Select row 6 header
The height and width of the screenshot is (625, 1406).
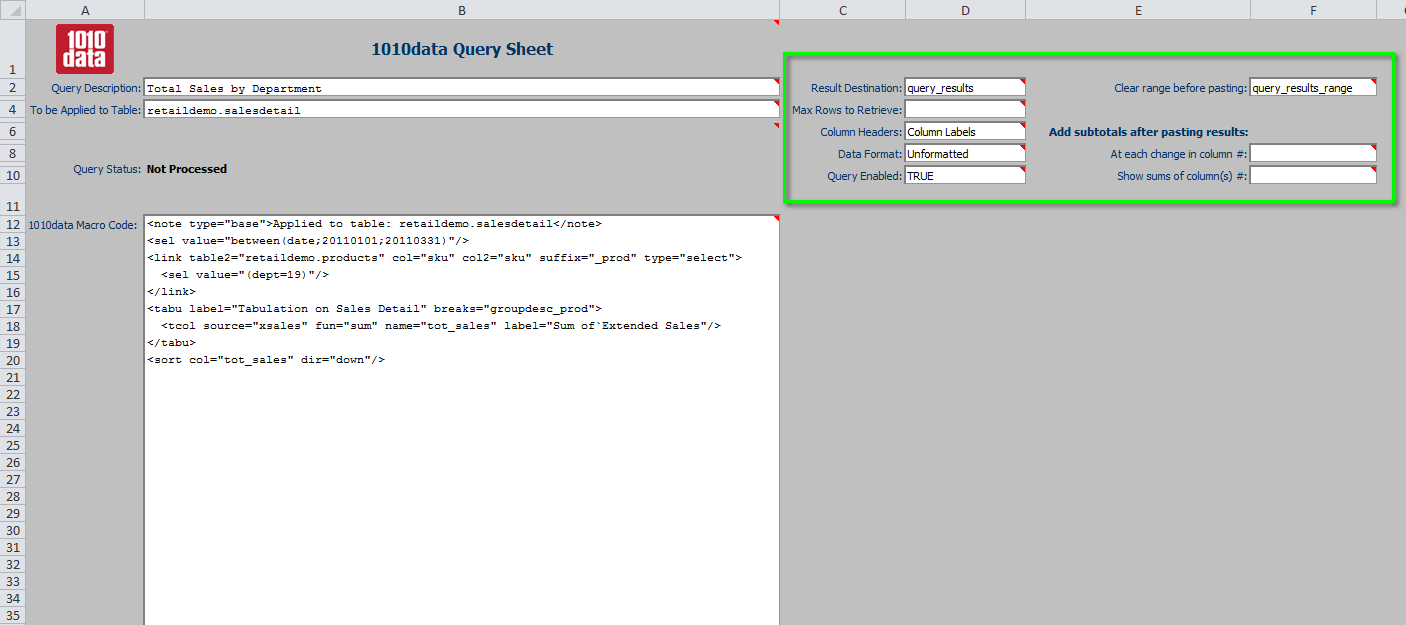[12, 132]
